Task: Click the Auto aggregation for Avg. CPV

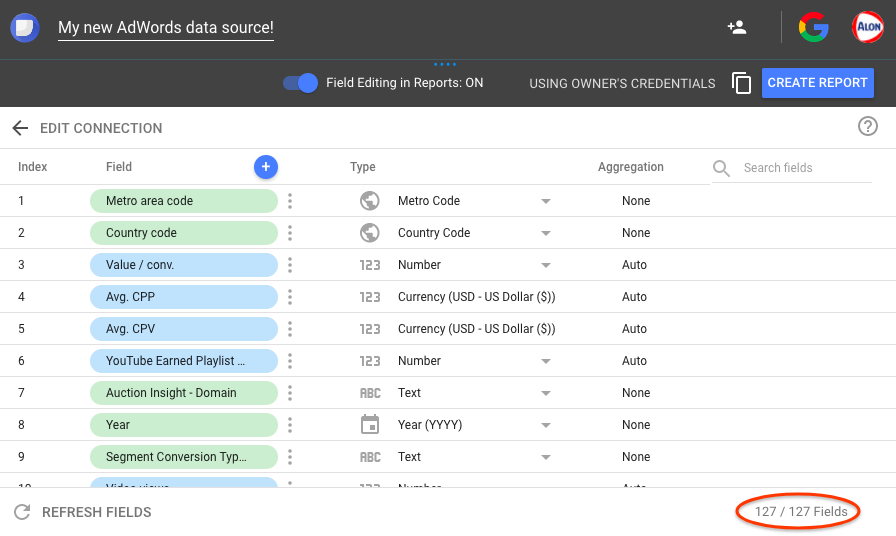Action: (x=634, y=329)
